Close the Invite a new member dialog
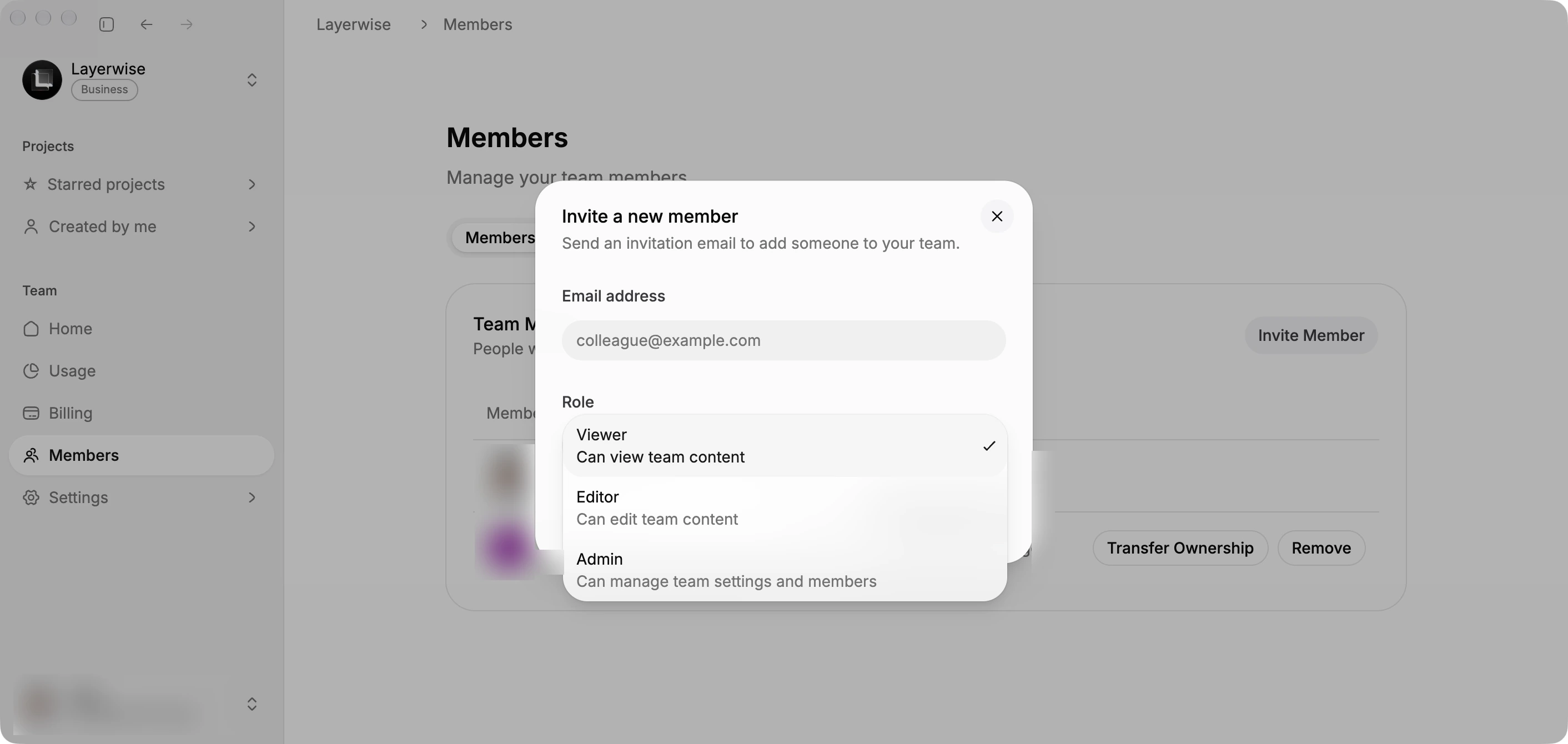The width and height of the screenshot is (1568, 744). pyautogui.click(x=997, y=216)
